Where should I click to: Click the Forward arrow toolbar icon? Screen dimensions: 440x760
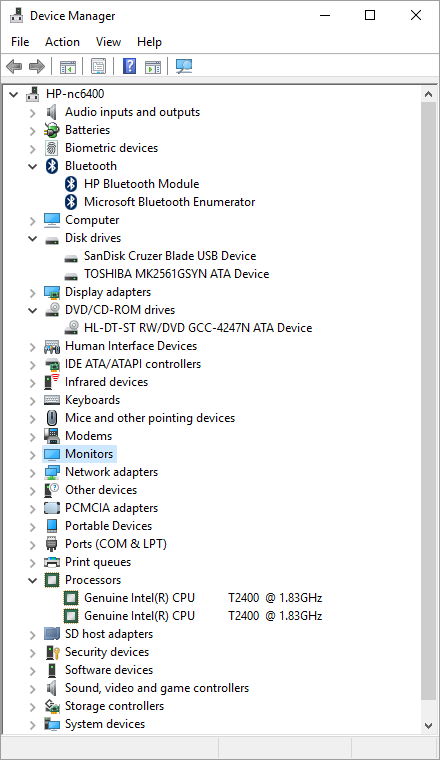coord(36,66)
